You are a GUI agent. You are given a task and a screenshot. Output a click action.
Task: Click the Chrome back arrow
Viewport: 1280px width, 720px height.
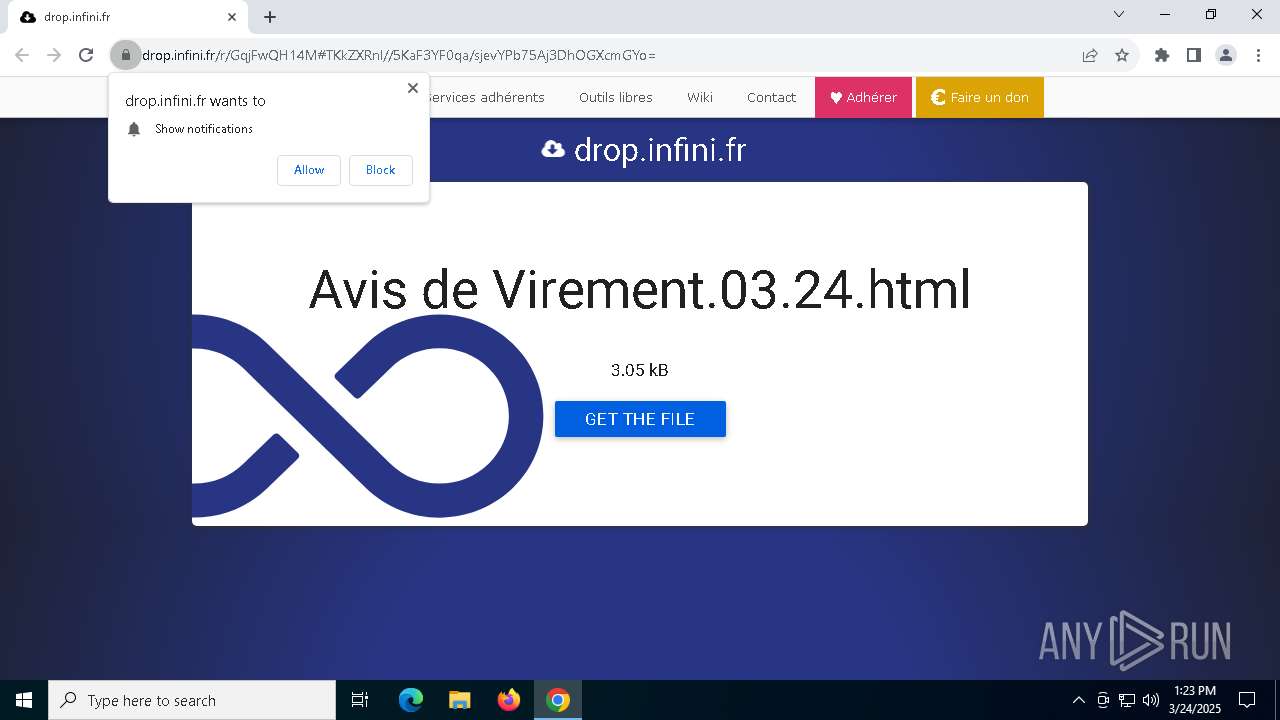click(x=22, y=55)
